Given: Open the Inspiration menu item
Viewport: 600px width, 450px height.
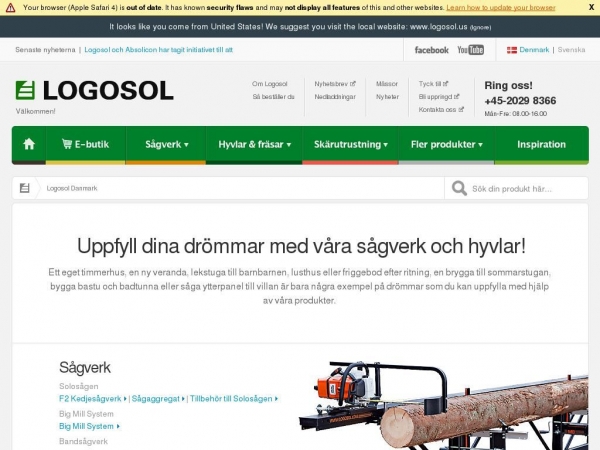Looking at the screenshot, I should point(541,144).
